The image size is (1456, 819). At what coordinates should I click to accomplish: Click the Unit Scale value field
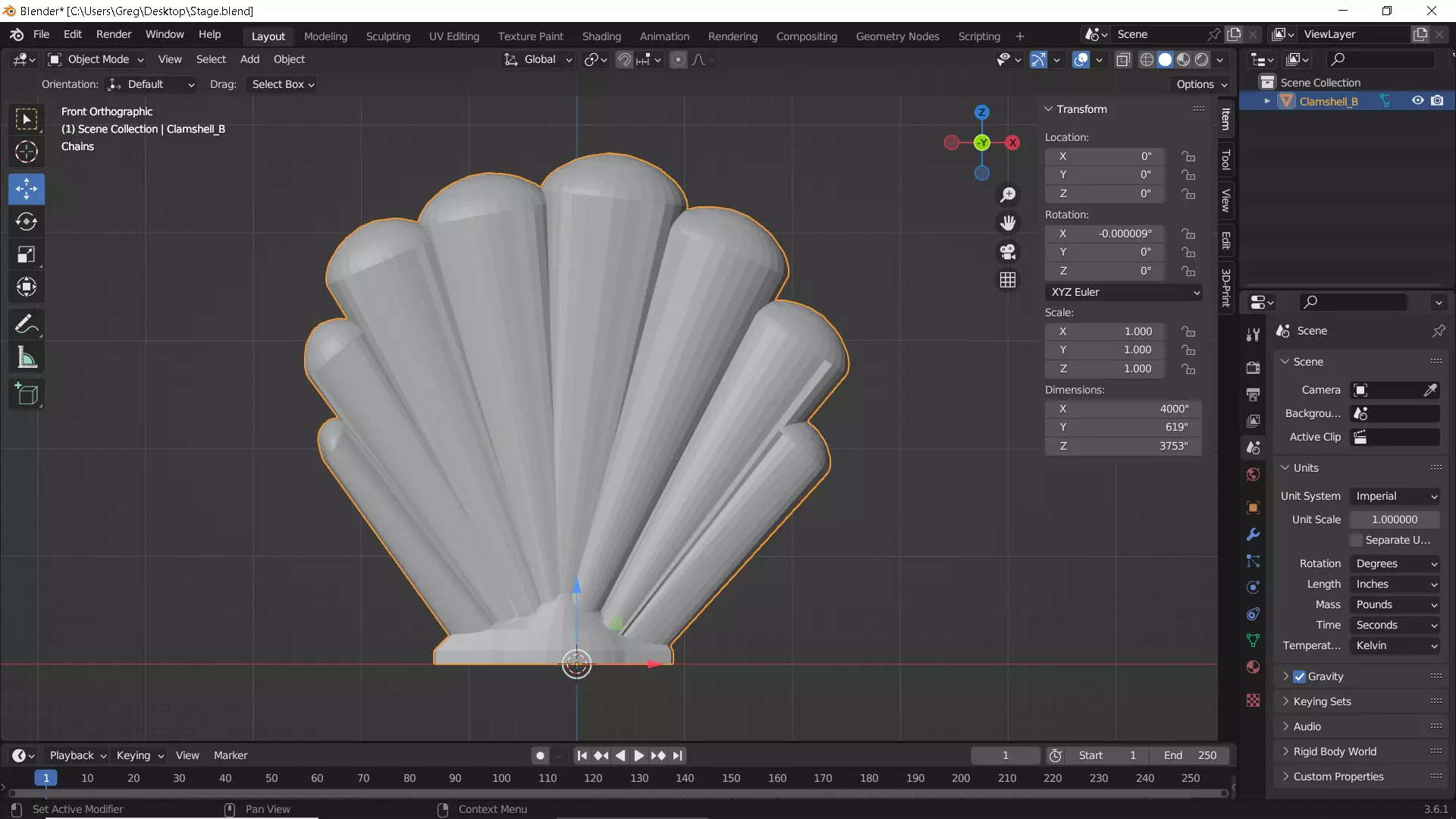[x=1395, y=519]
